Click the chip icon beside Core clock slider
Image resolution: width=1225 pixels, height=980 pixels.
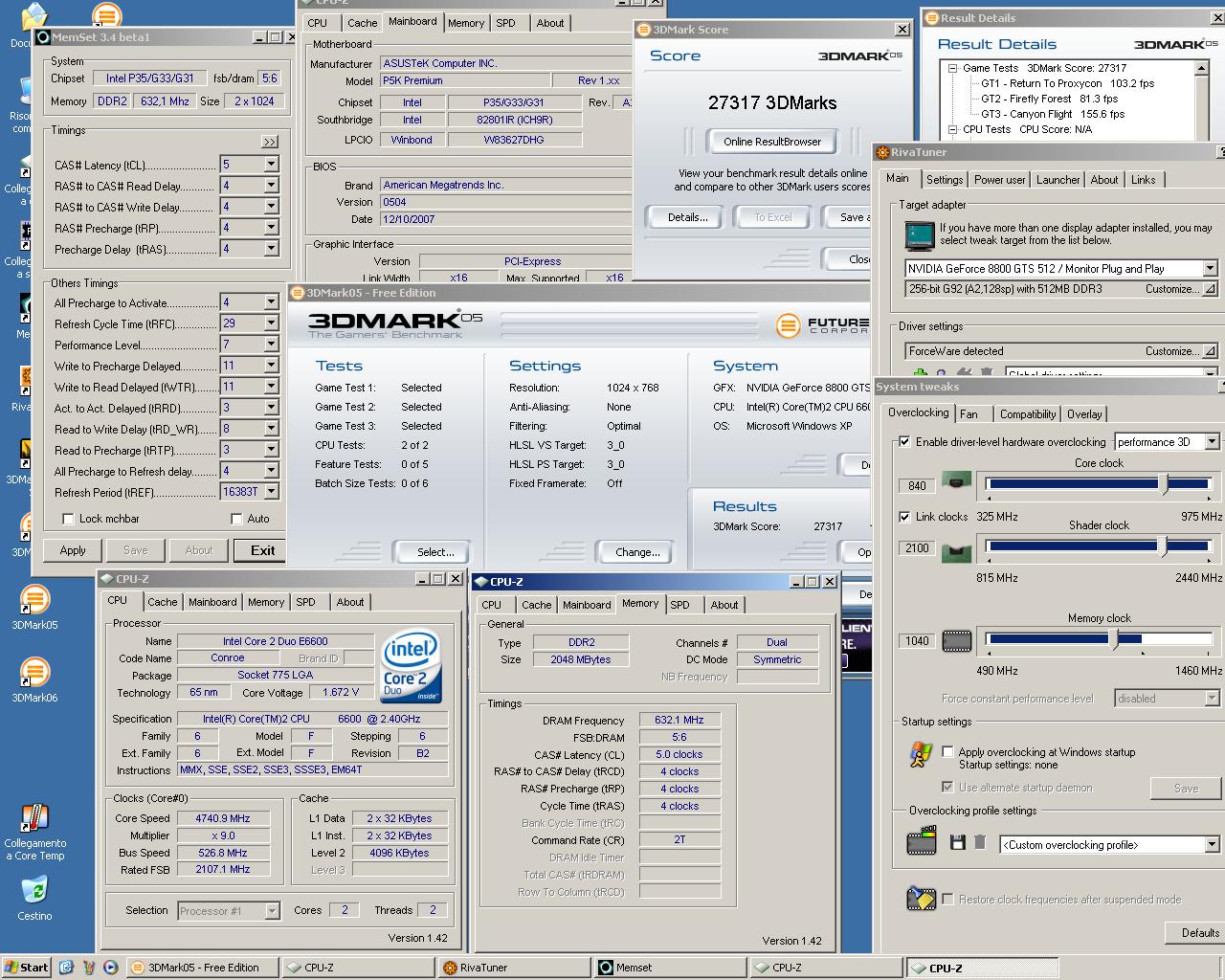point(956,480)
